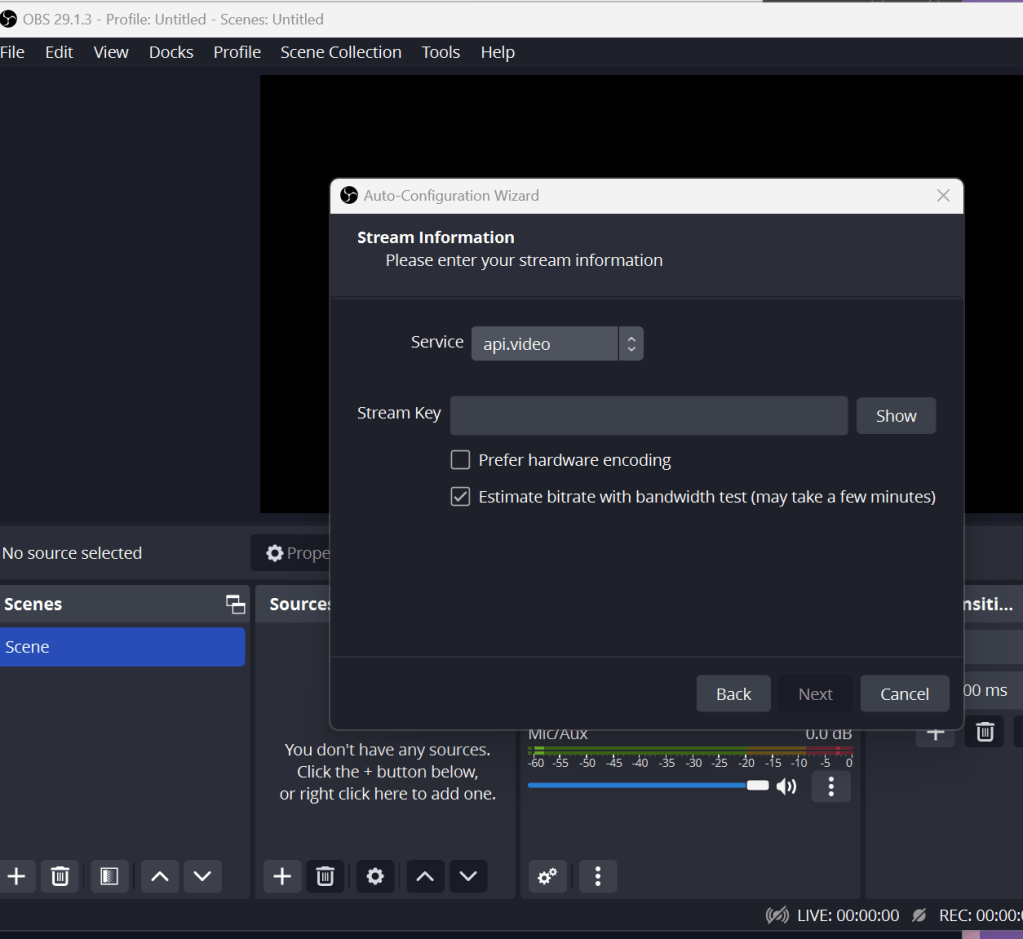Viewport: 1023px width, 939px height.
Task: Click Show to reveal the stream key
Action: [896, 416]
